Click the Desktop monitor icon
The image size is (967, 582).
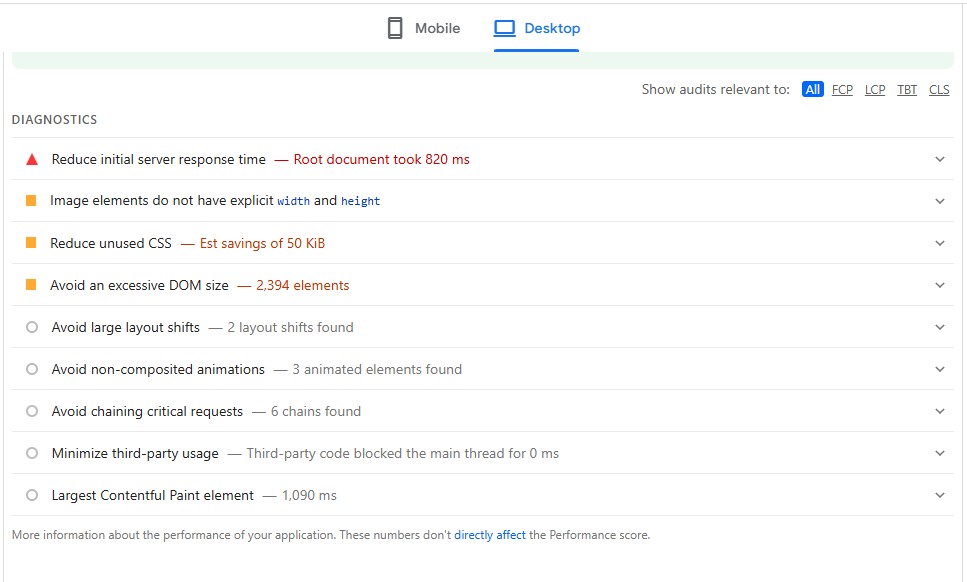(x=504, y=28)
